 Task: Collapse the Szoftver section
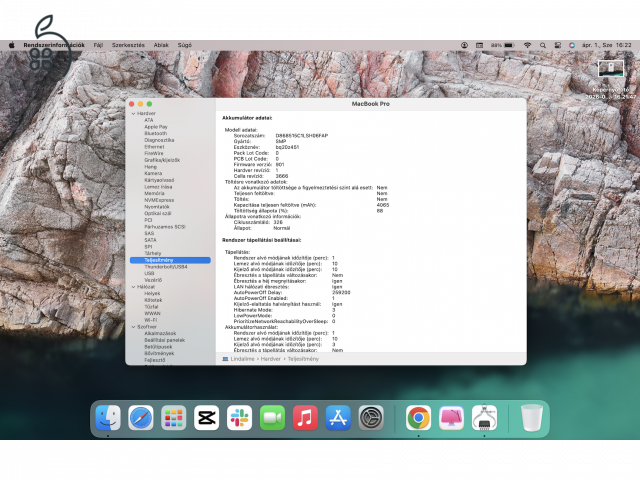(x=133, y=327)
